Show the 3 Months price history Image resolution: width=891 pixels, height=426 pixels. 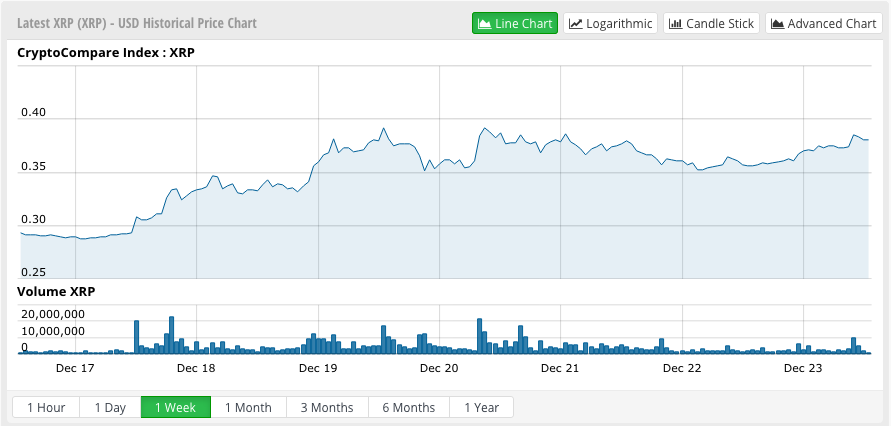(327, 407)
